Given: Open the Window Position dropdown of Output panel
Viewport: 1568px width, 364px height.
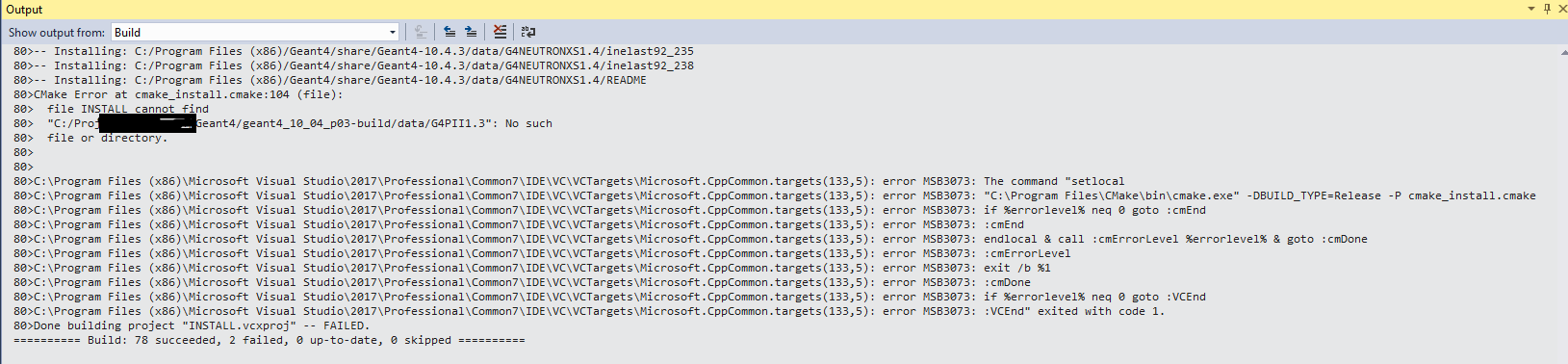Looking at the screenshot, I should point(1531,9).
